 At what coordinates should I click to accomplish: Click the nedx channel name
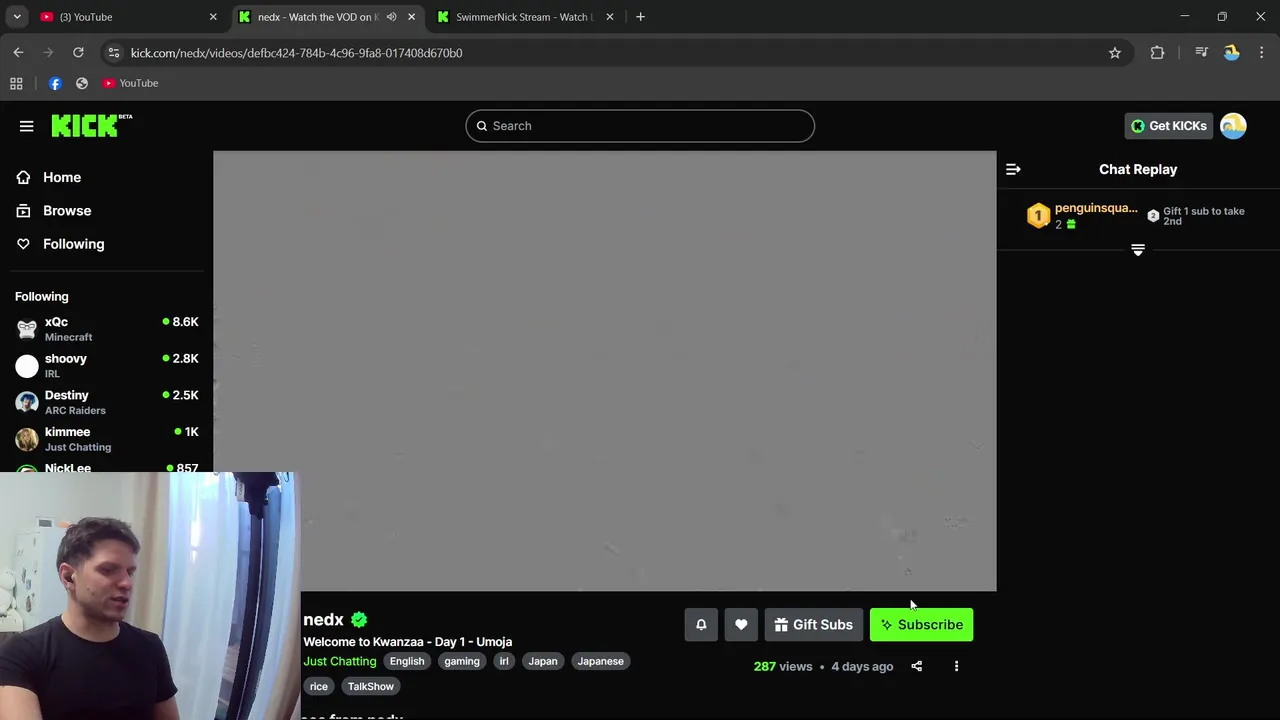click(323, 620)
